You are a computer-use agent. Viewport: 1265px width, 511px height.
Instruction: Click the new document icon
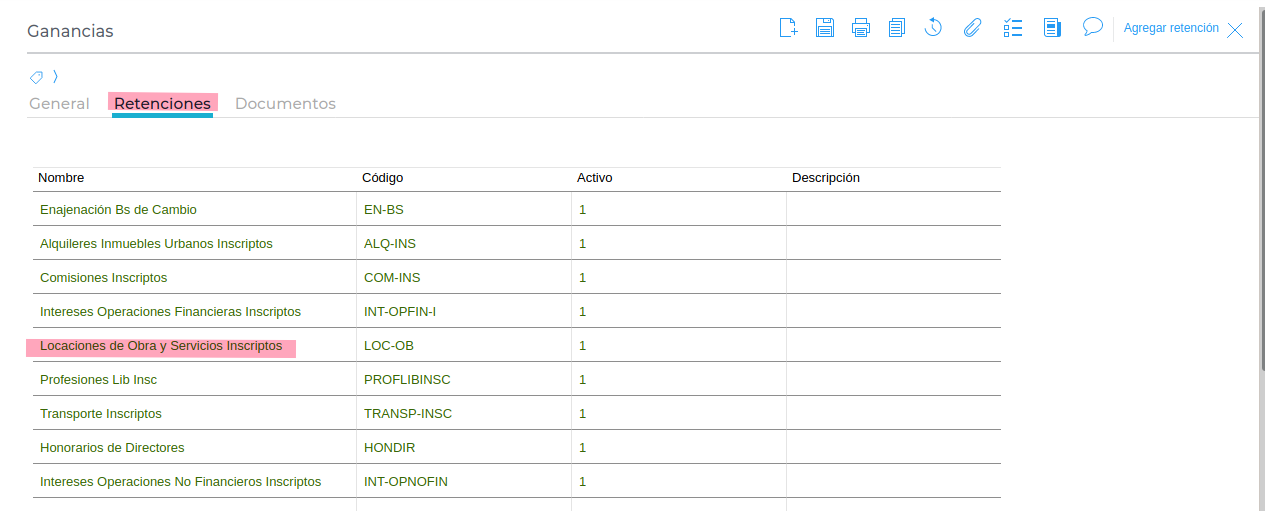click(x=788, y=28)
